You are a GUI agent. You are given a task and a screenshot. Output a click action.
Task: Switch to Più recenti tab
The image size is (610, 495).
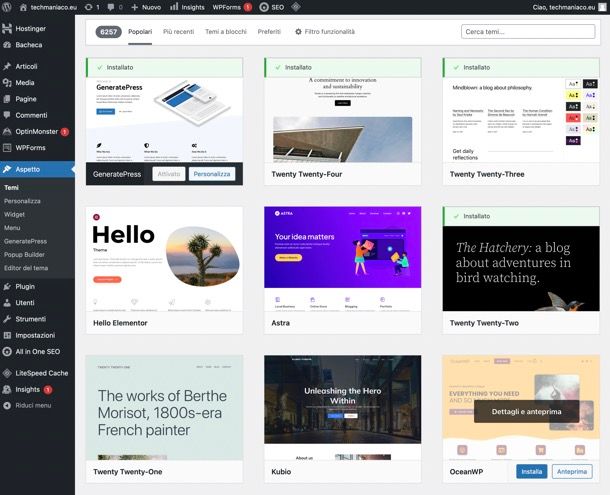[x=178, y=32]
